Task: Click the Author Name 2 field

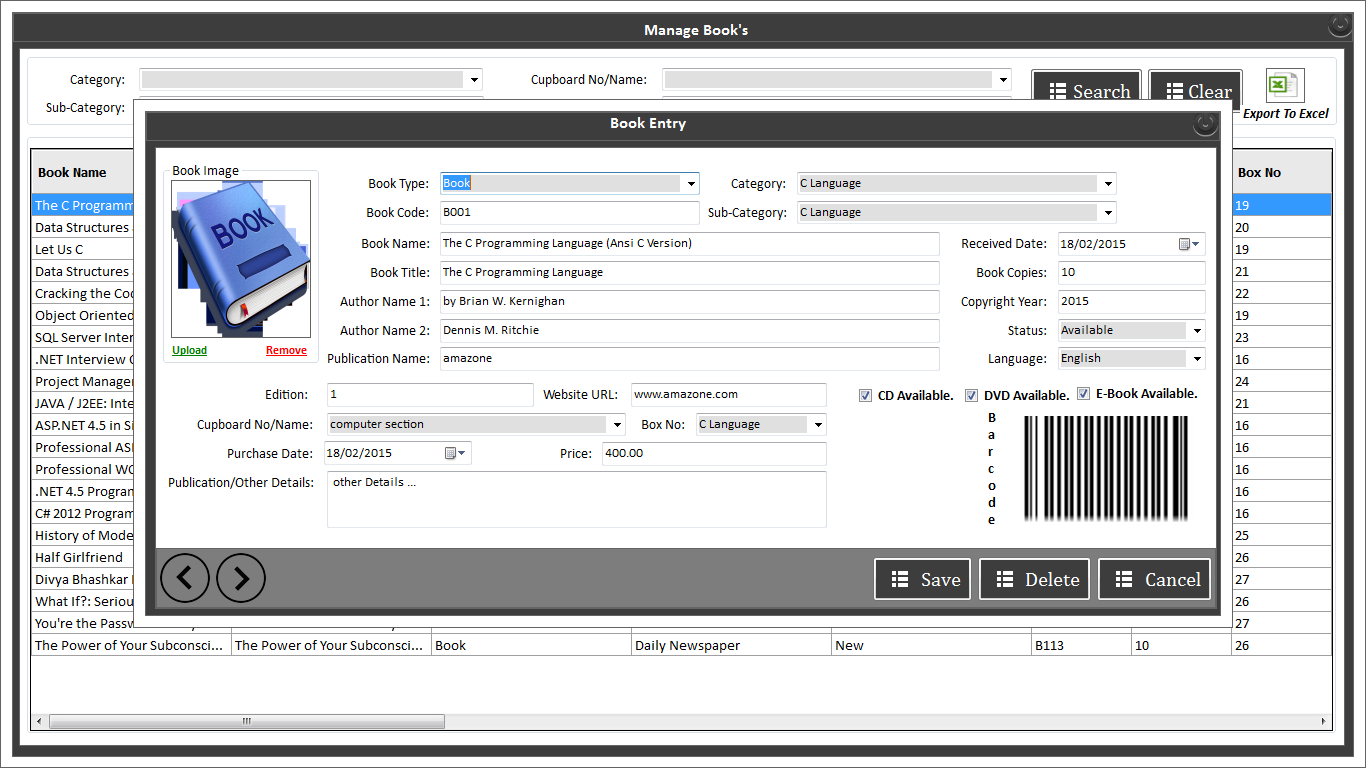Action: pyautogui.click(x=690, y=331)
